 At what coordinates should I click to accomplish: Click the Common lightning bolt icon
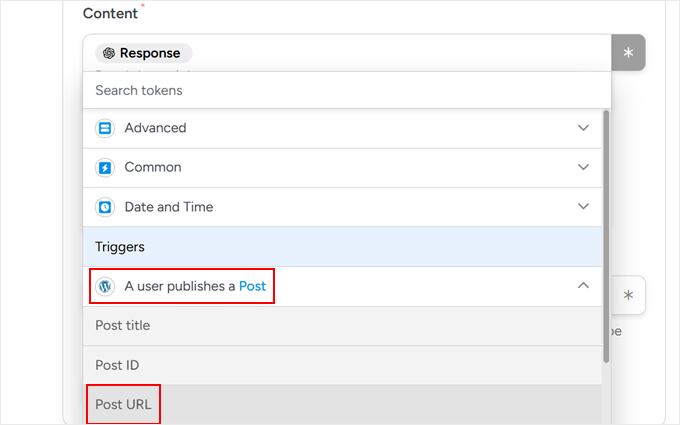tap(105, 168)
